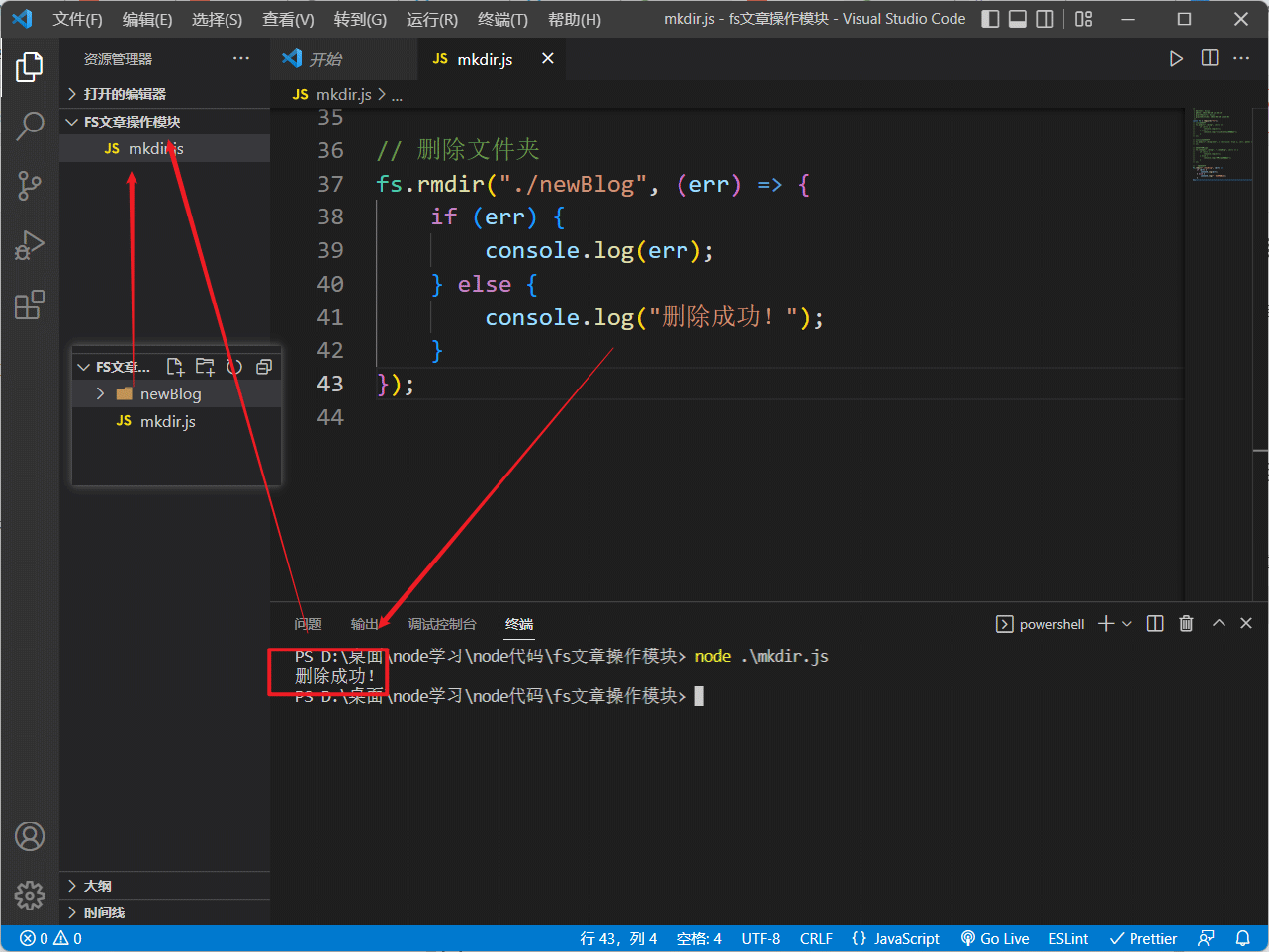Screen dimensions: 1269x952
Task: Change indentation 空格: 4 setting
Action: [699, 938]
